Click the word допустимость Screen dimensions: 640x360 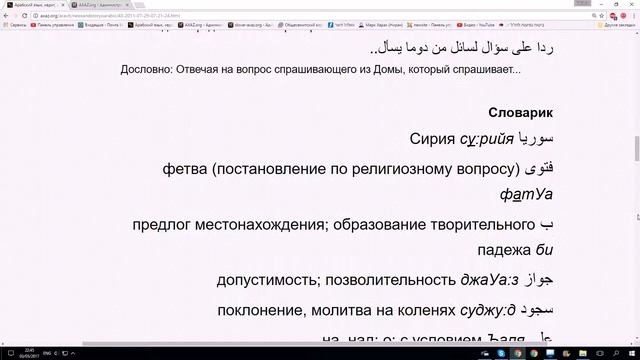[268, 280]
